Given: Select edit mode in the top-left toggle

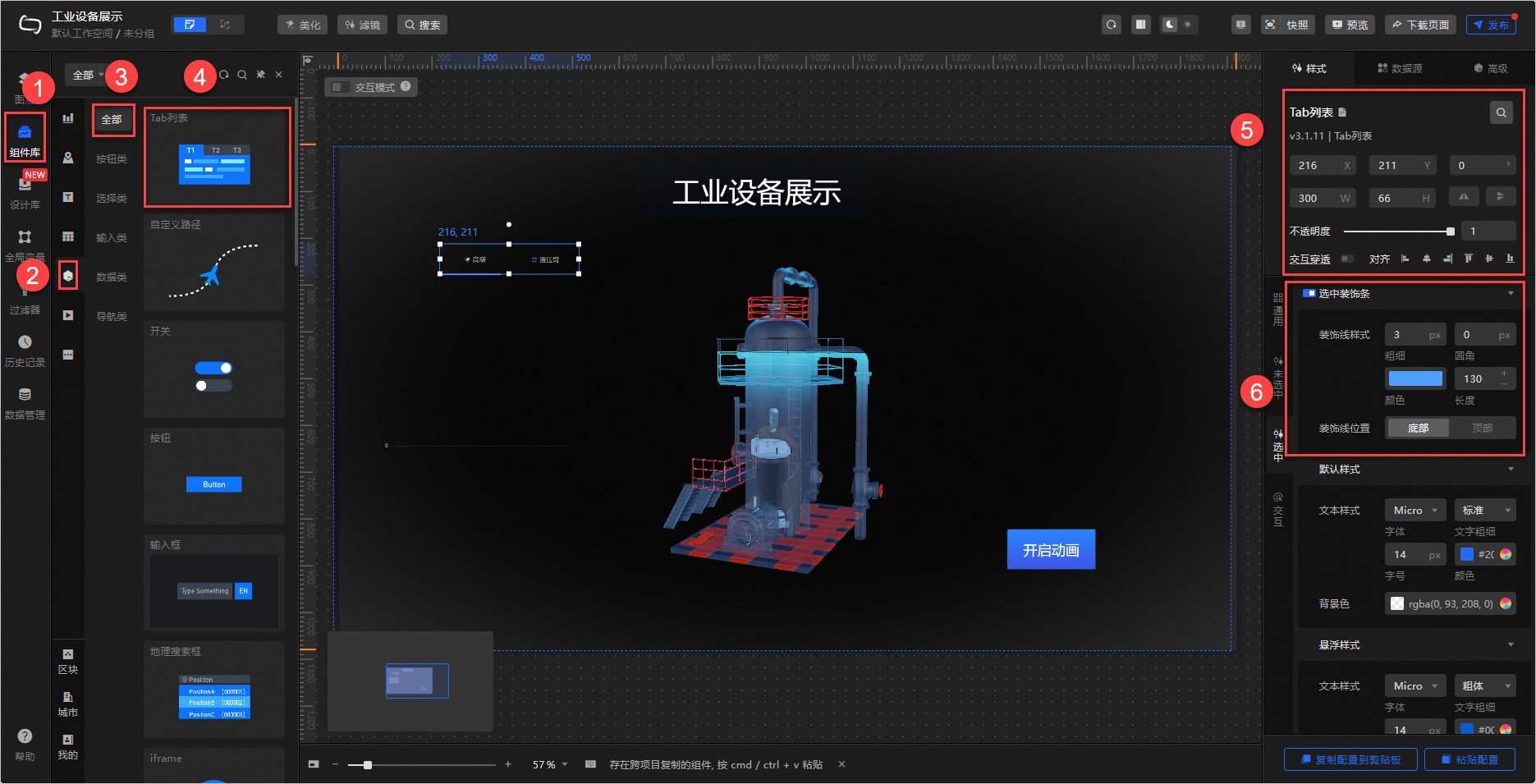Looking at the screenshot, I should coord(190,25).
